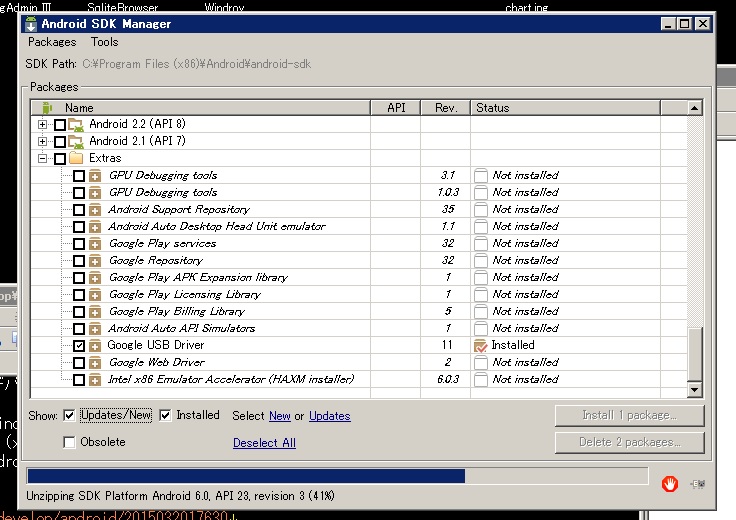Select the Android Auto API Simulators row name
Viewport: 736px width, 520px height.
click(x=182, y=329)
